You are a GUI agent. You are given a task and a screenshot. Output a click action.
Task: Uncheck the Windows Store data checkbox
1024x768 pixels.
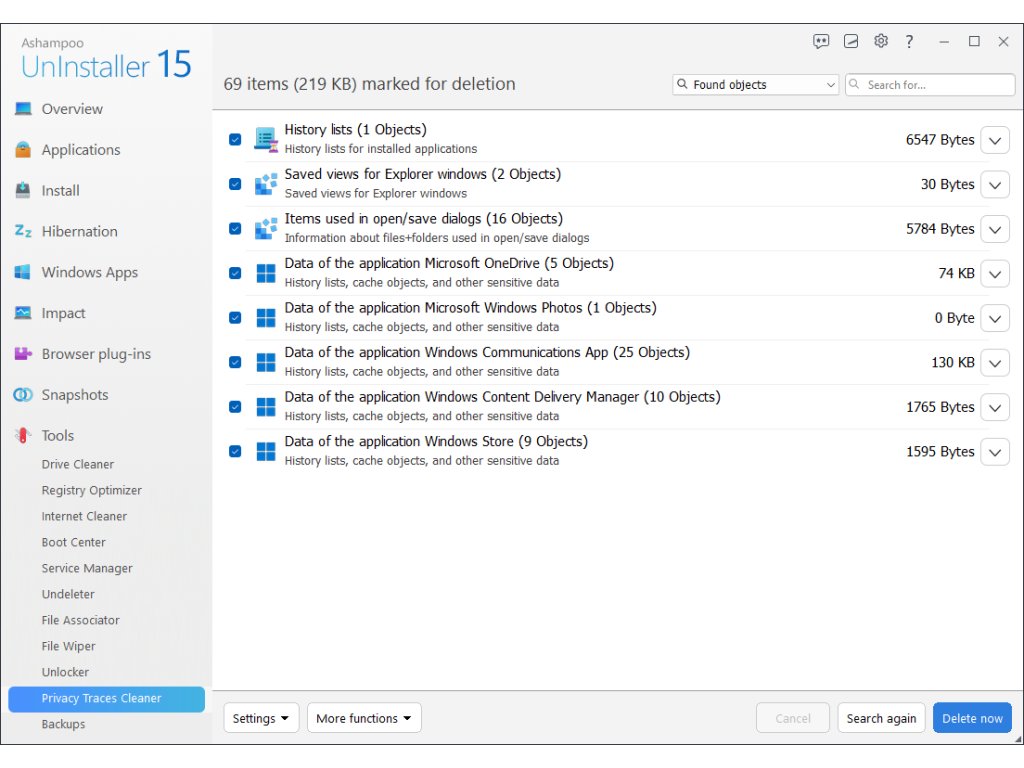[235, 451]
